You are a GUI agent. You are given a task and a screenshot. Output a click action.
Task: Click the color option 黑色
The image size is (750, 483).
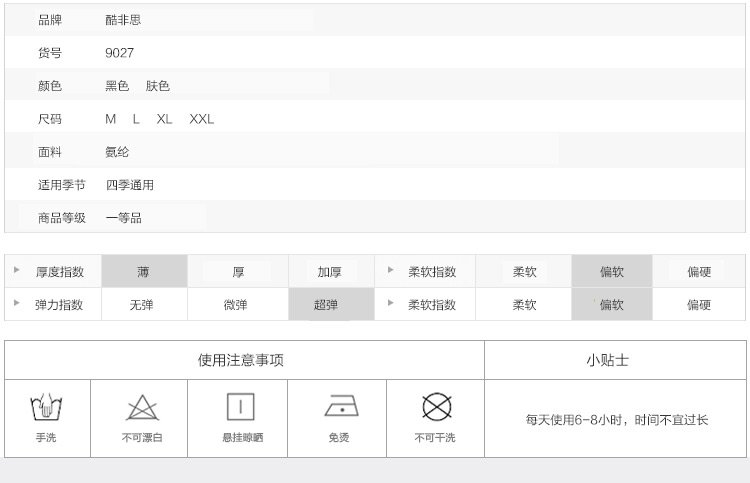pyautogui.click(x=117, y=86)
